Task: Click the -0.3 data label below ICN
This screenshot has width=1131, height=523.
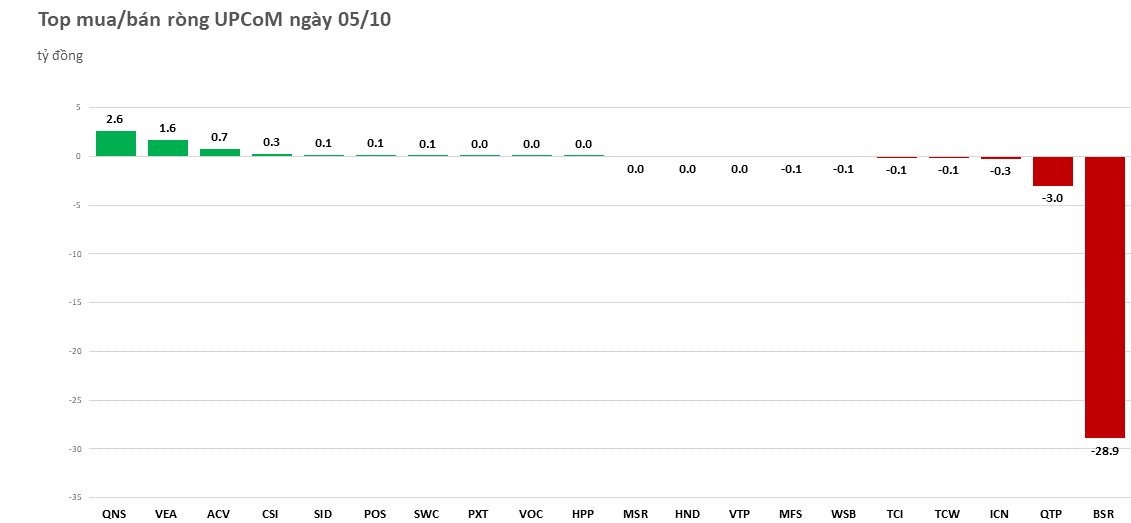Action: (1000, 170)
